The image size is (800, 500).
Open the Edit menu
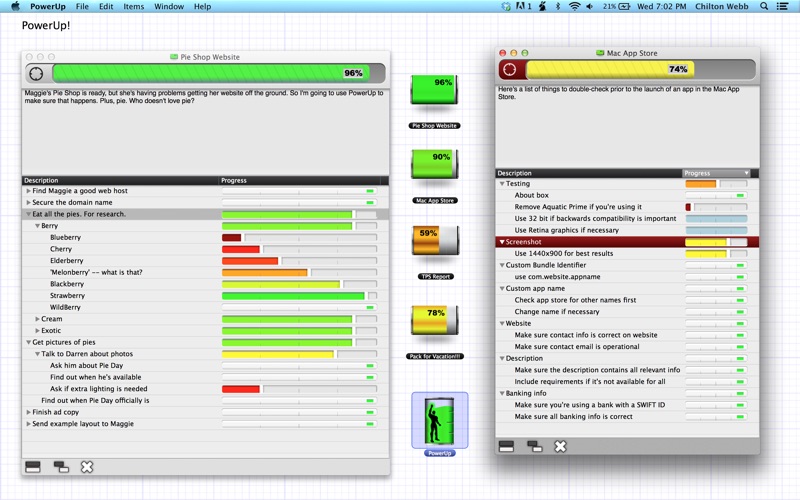pos(106,6)
